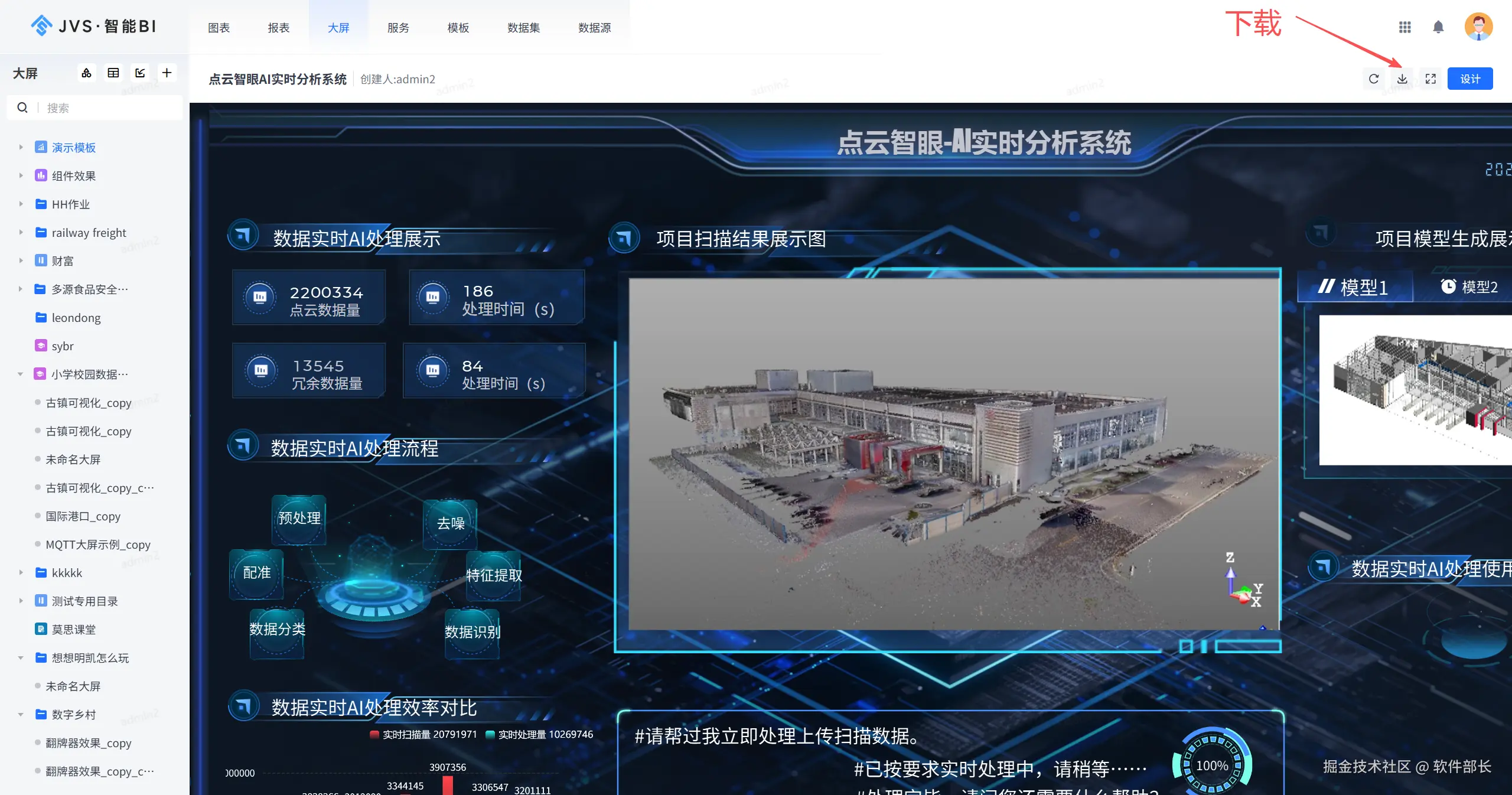Expand the railway freight folder
1512x795 pixels.
point(21,232)
